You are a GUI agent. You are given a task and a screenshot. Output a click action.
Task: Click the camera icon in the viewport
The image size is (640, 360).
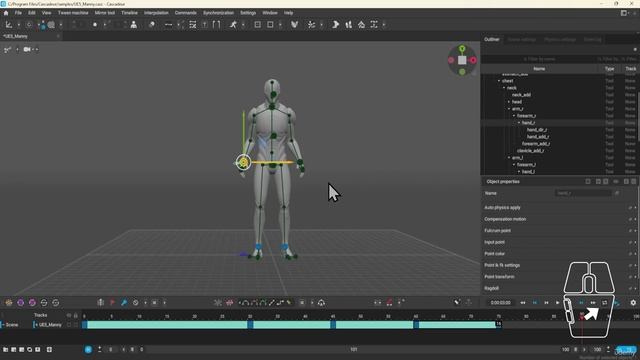point(27,49)
